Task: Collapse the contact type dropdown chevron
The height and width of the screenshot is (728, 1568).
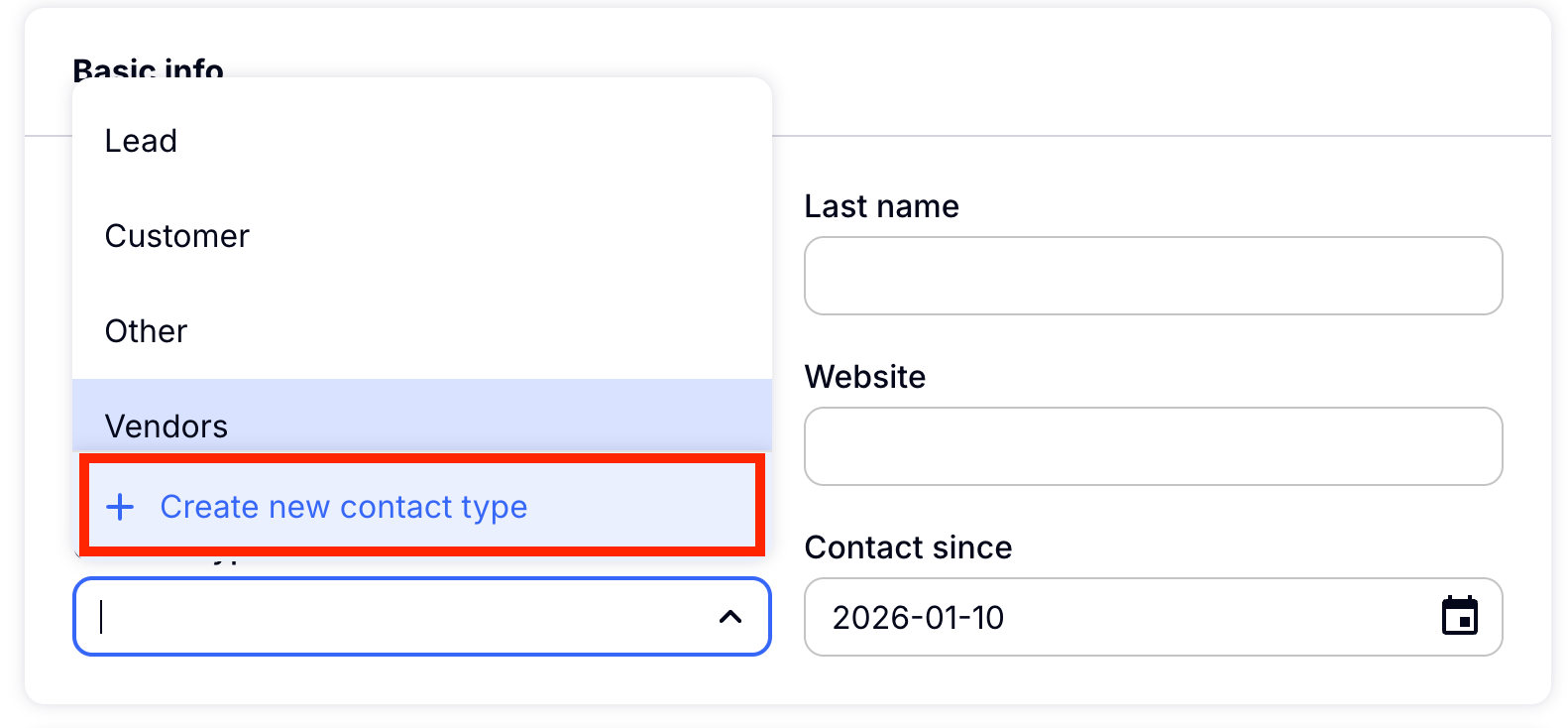Action: [730, 617]
